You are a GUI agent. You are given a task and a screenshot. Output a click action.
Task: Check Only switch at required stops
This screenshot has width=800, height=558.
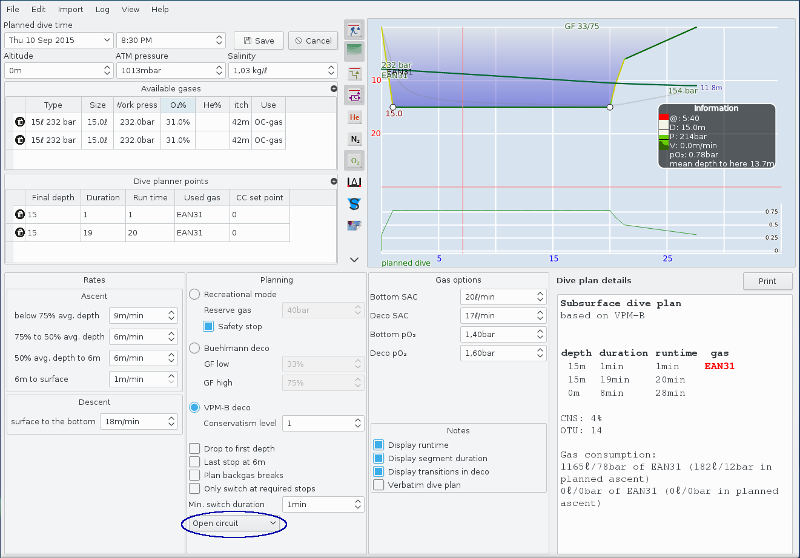[x=194, y=488]
